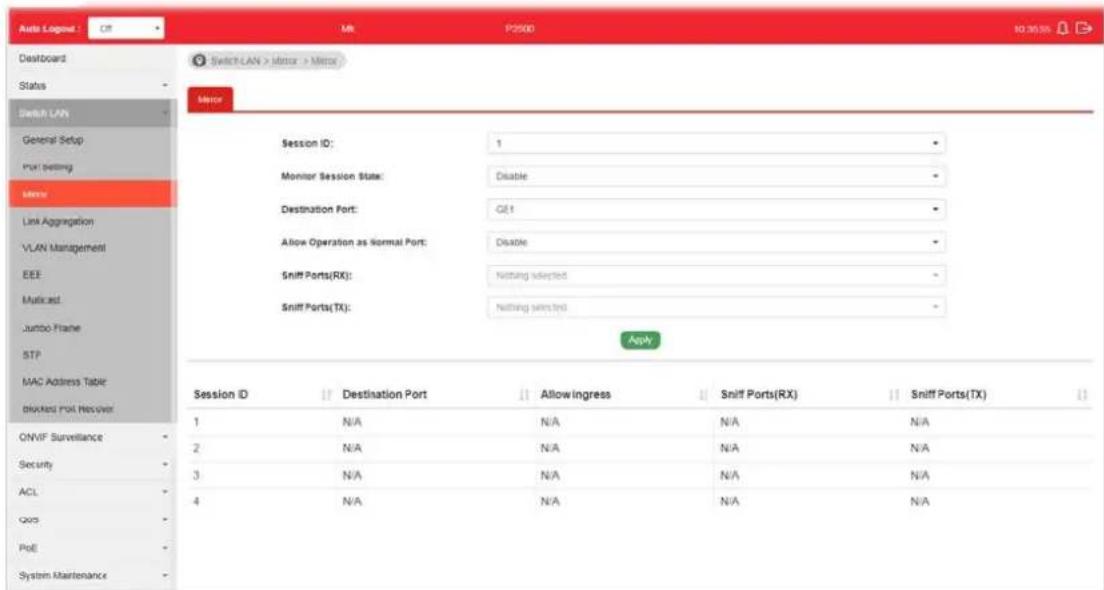
Task: Open MAC Address Table in sidebar
Action: click(92, 382)
